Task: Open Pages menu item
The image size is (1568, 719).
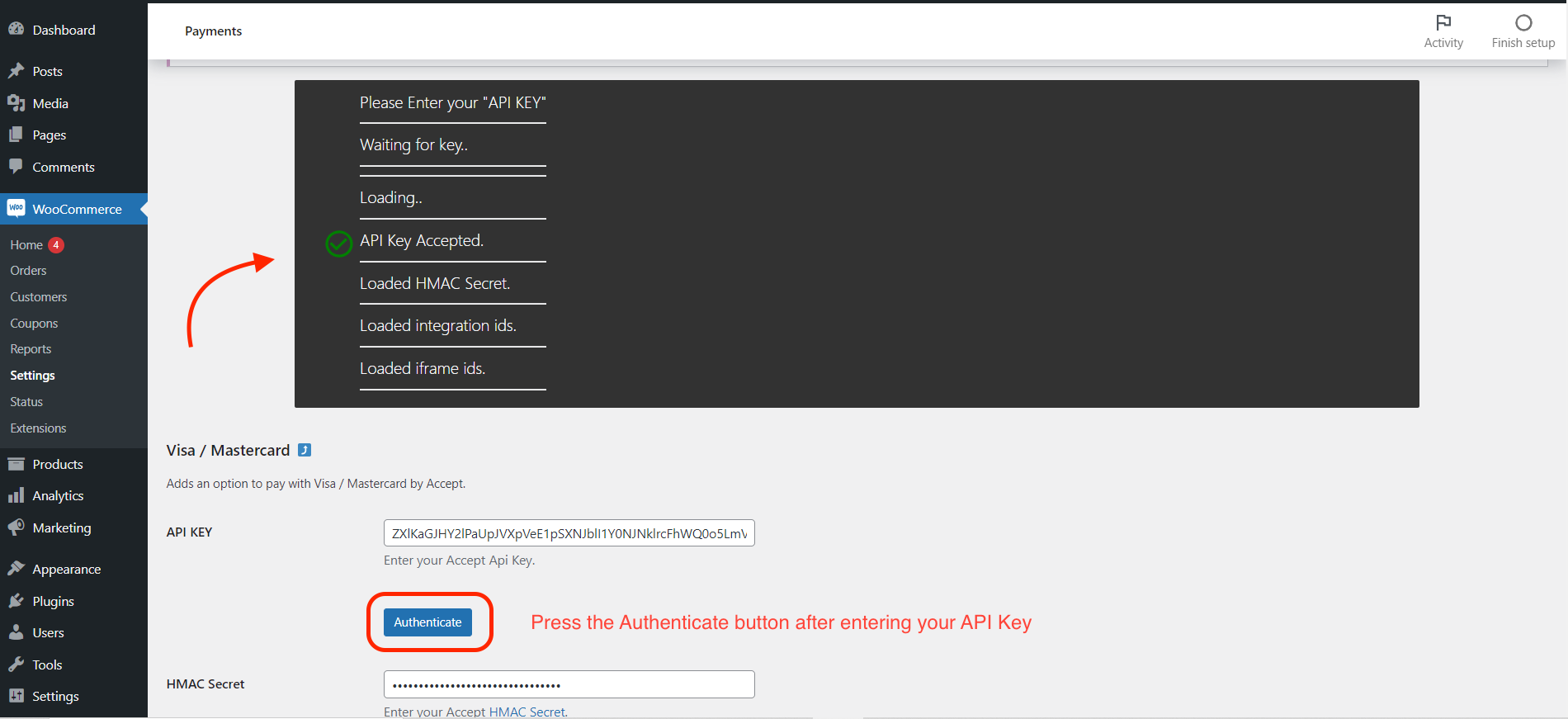Action: point(49,135)
